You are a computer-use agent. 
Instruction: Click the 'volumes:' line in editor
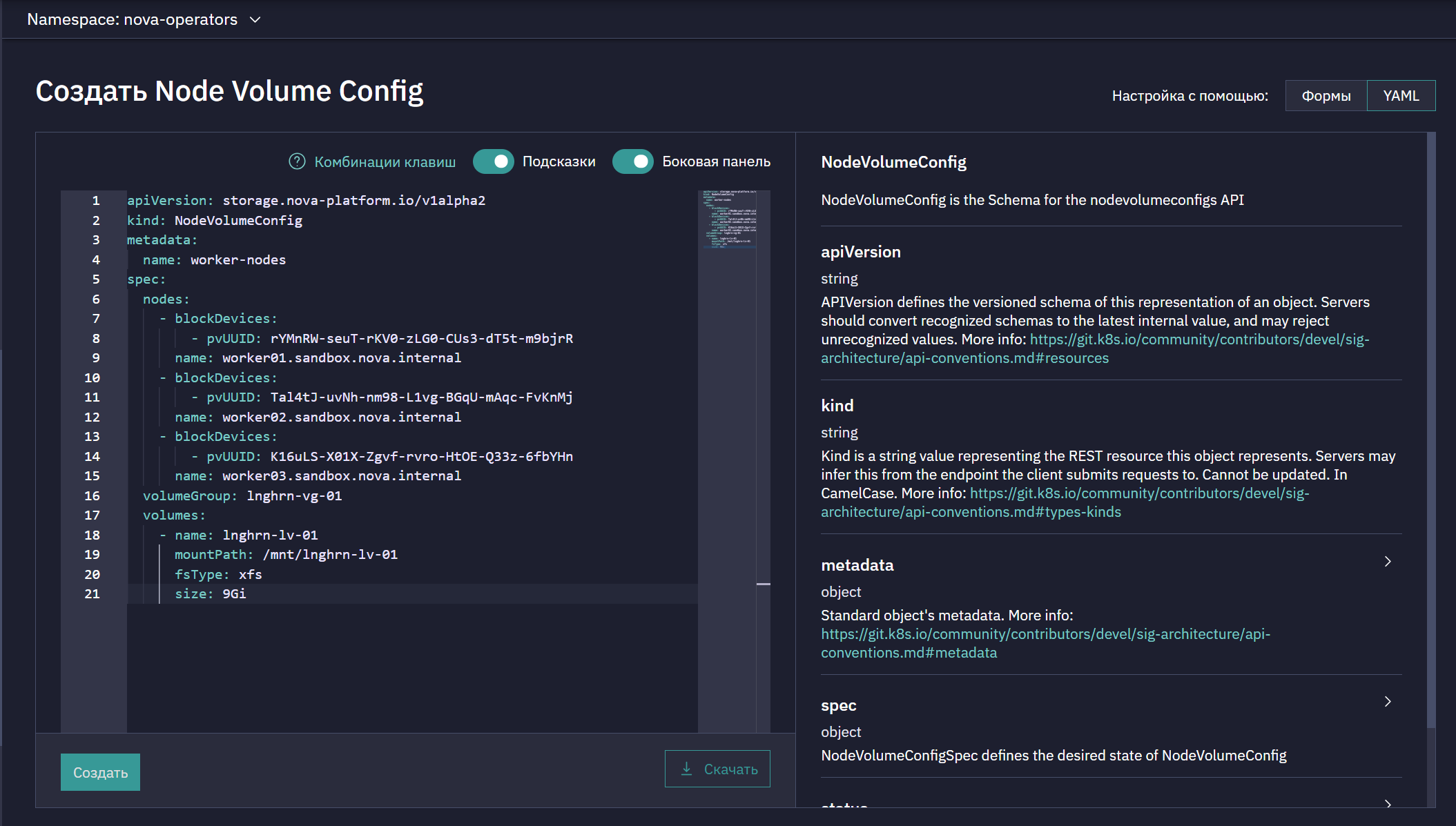174,515
